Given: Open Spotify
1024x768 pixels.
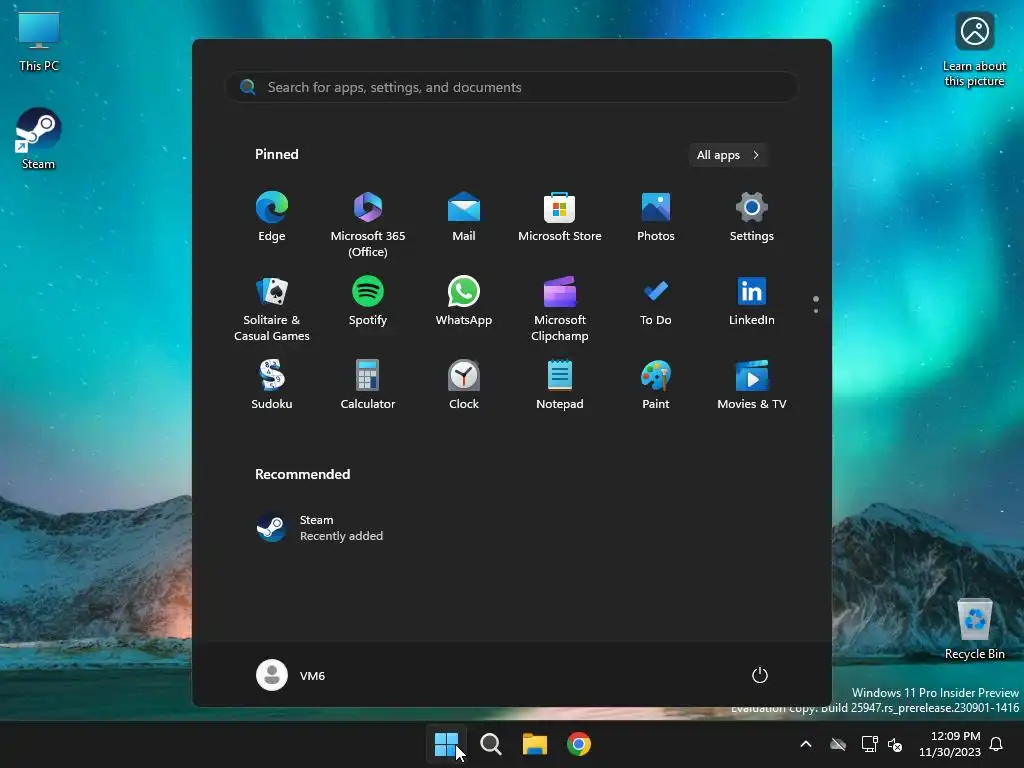Looking at the screenshot, I should [x=368, y=302].
